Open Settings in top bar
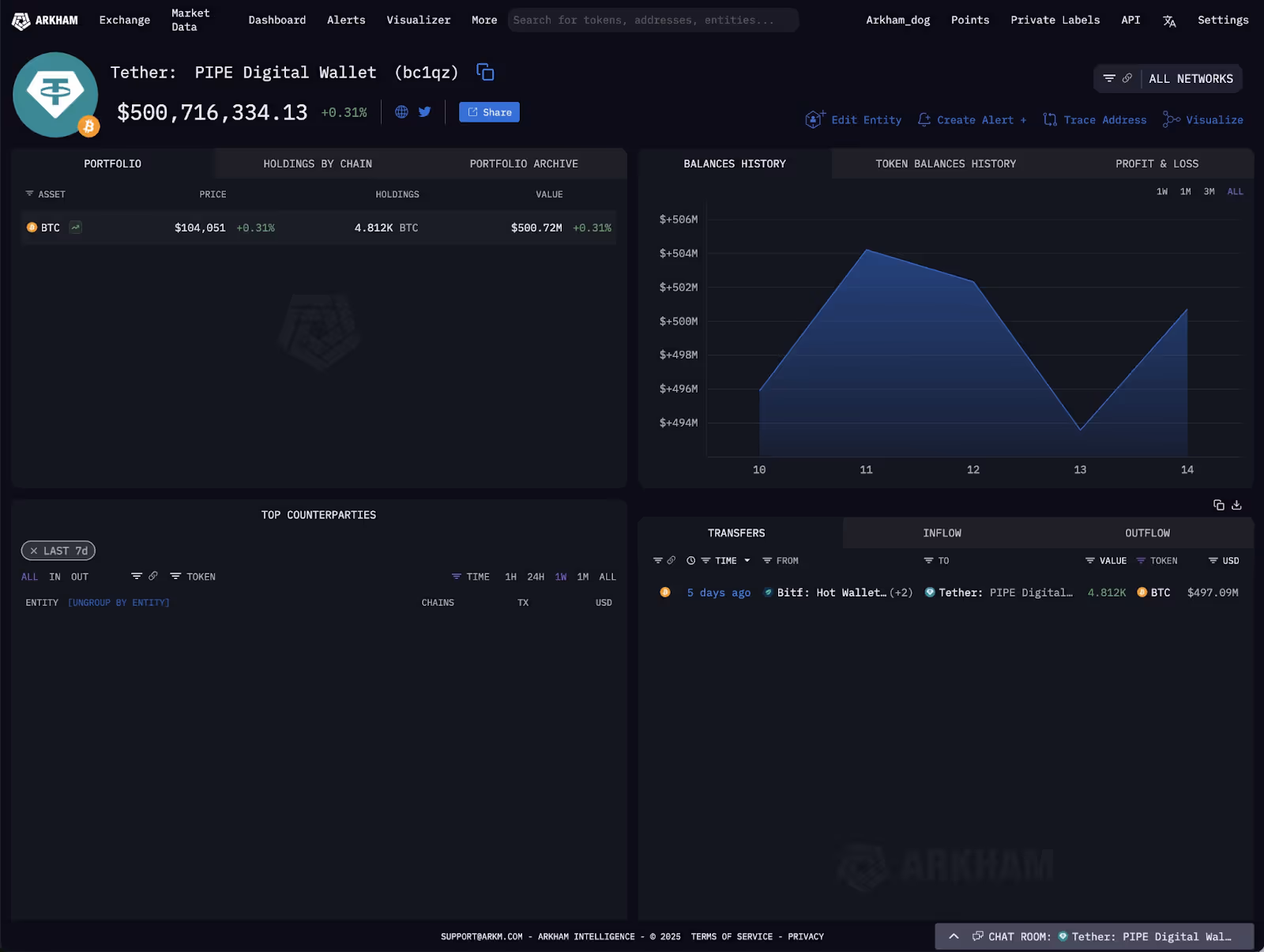 point(1223,20)
